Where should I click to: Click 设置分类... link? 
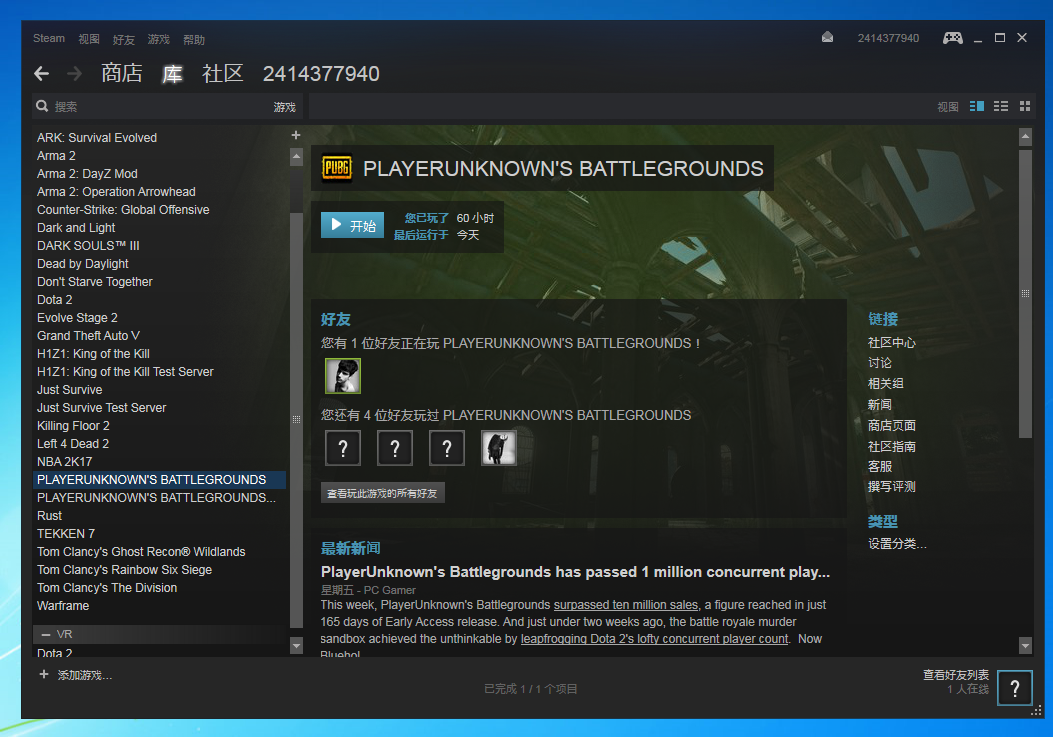point(897,544)
